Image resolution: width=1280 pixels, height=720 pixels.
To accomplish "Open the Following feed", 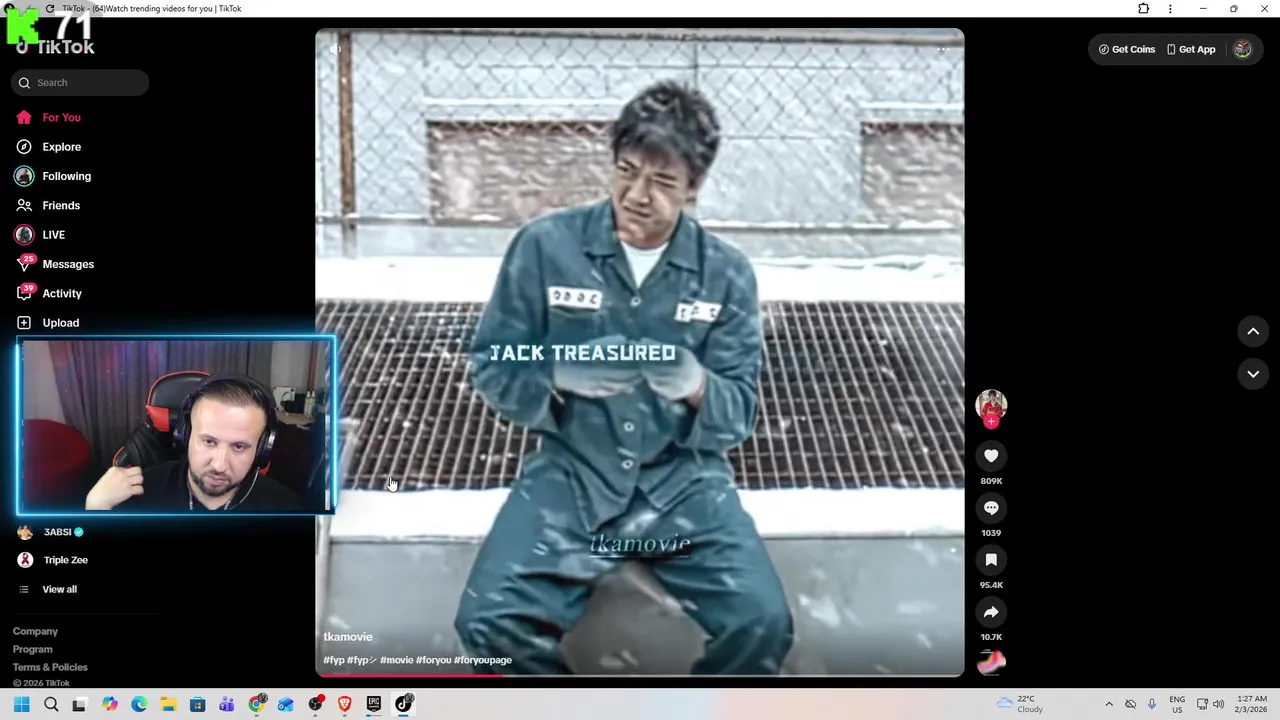I will click(x=66, y=176).
